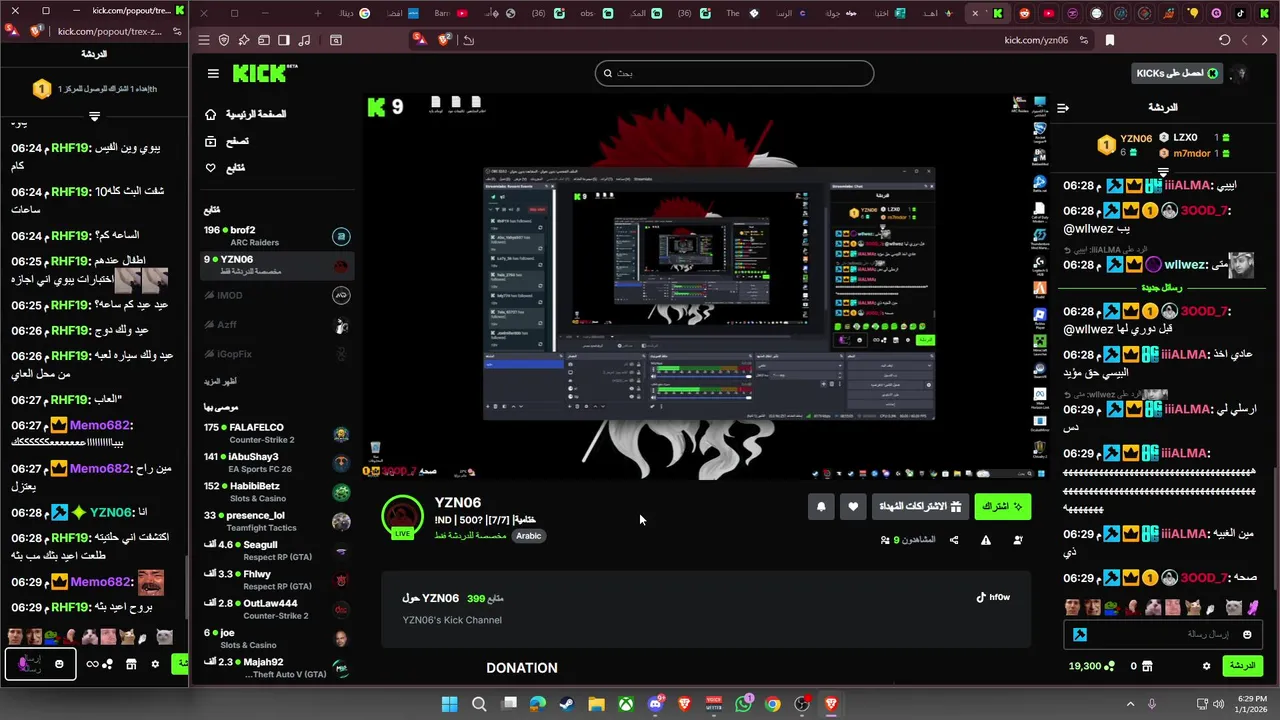Click the browser sparkle AI icon

pos(244,40)
